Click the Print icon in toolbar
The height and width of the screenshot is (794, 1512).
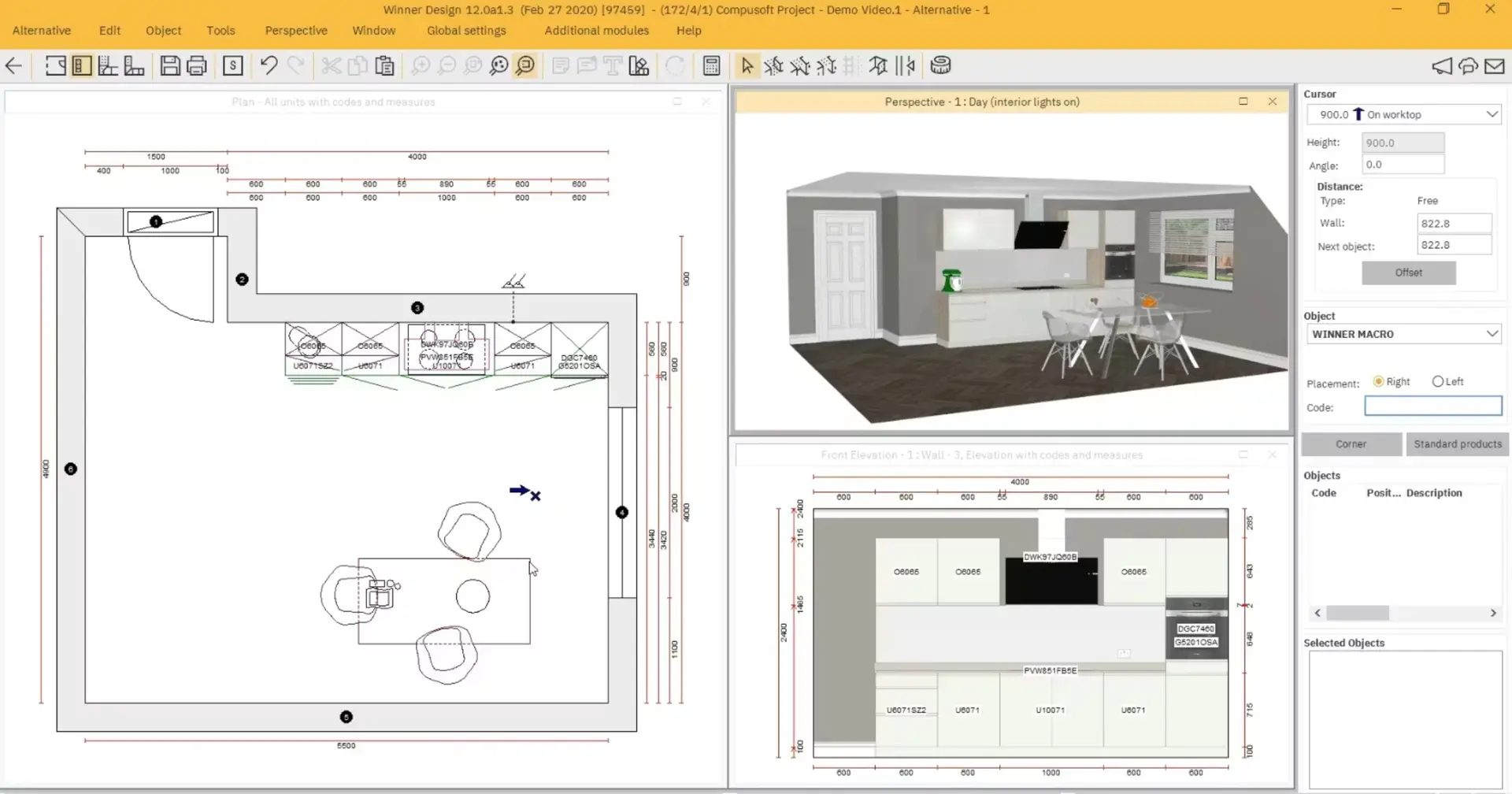pos(197,65)
